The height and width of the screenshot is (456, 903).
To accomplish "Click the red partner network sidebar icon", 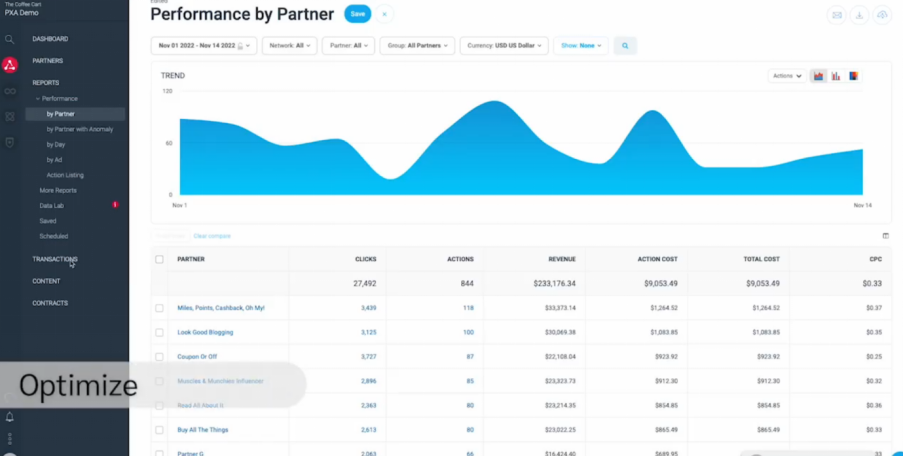I will pos(10,65).
